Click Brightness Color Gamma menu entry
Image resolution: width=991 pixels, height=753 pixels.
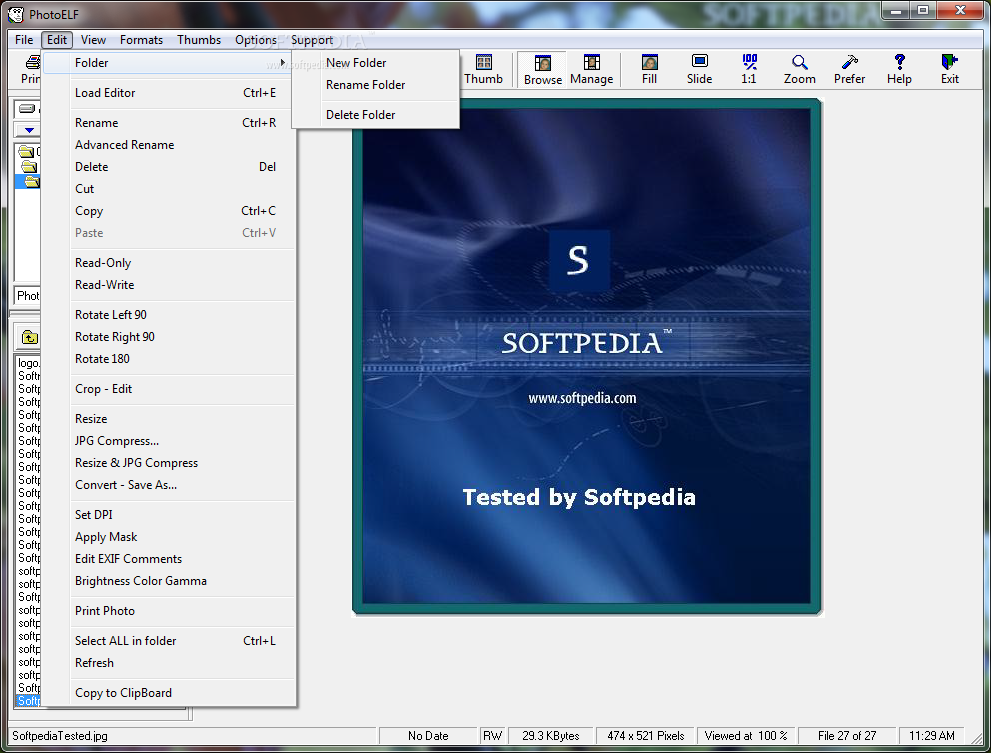141,581
